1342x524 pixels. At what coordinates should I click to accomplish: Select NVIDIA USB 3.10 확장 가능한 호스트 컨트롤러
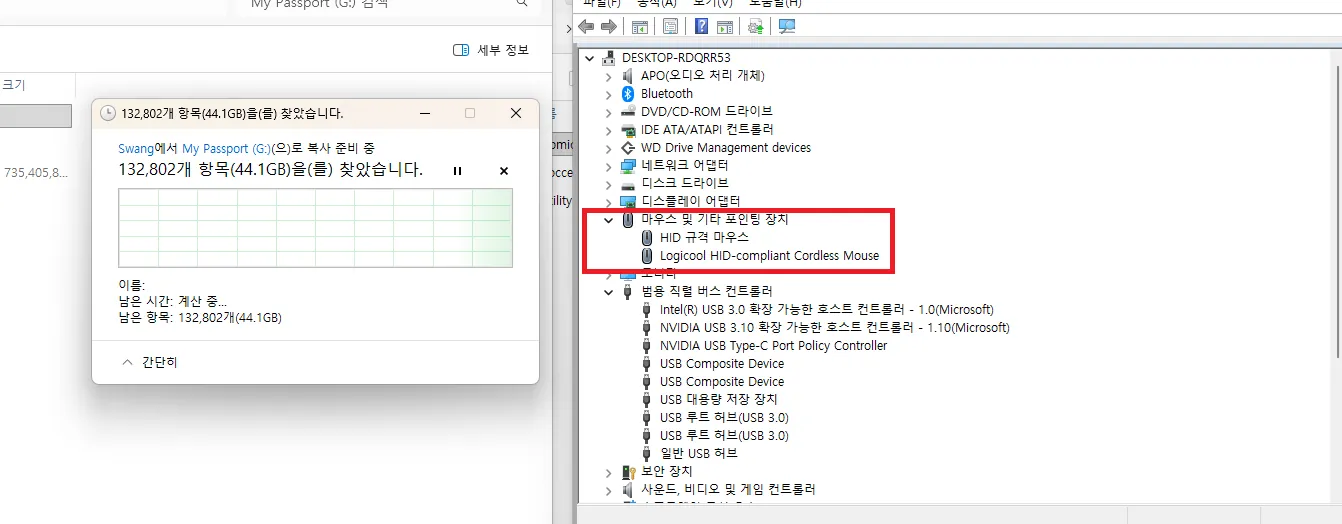(x=835, y=327)
